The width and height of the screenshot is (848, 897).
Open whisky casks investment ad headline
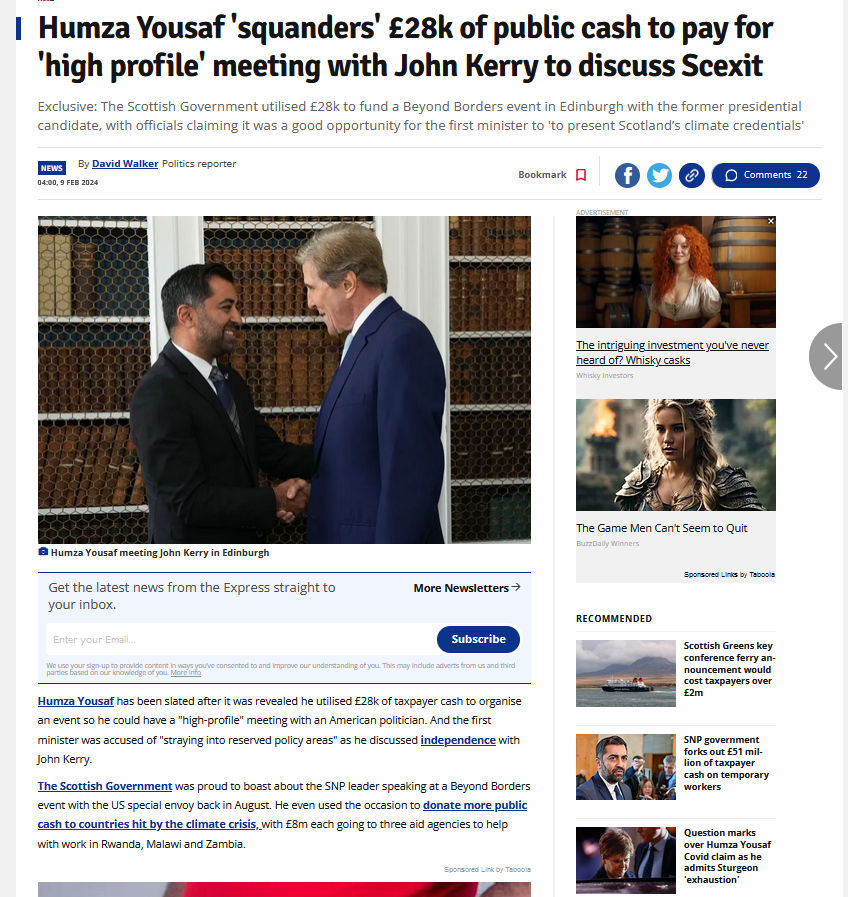tap(672, 353)
